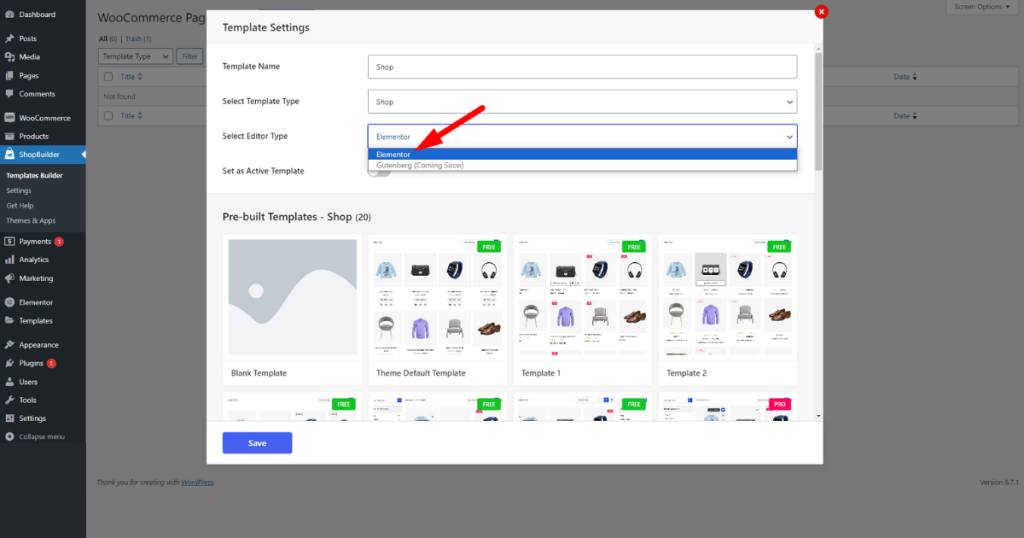Open the WooCommerce menu

(42, 118)
